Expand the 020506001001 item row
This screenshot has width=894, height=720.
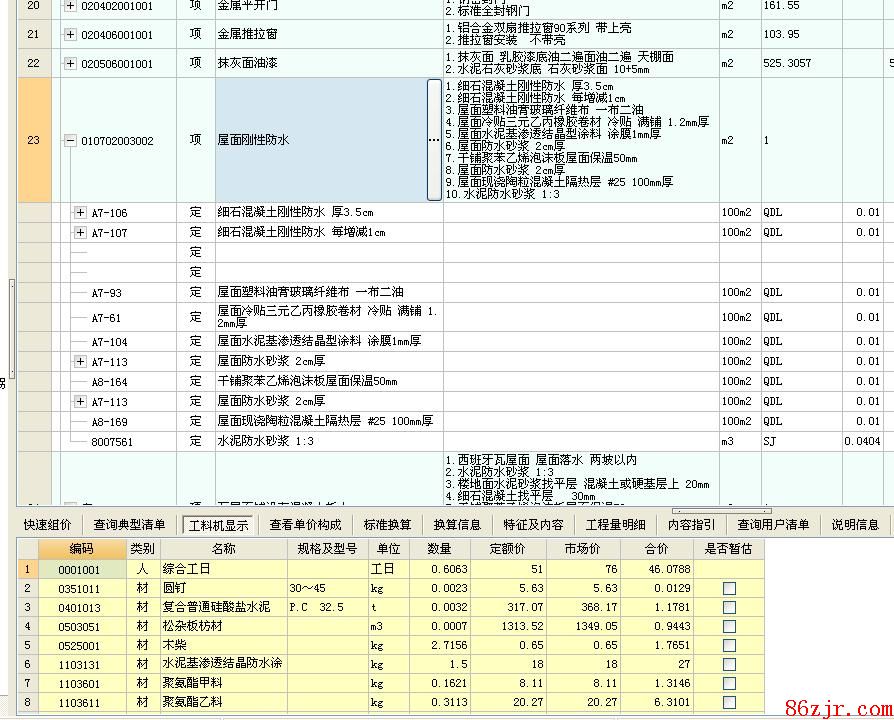[70, 64]
